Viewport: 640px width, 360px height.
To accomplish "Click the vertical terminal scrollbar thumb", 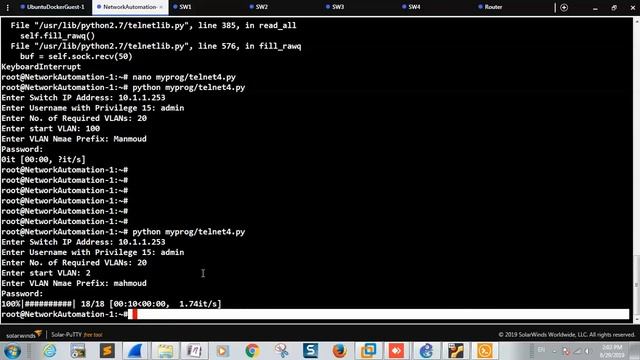I will [x=636, y=284].
